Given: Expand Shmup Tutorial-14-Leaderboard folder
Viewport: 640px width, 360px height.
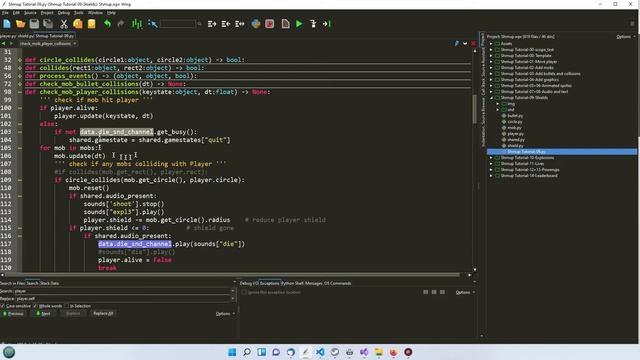Looking at the screenshot, I should tap(491, 176).
